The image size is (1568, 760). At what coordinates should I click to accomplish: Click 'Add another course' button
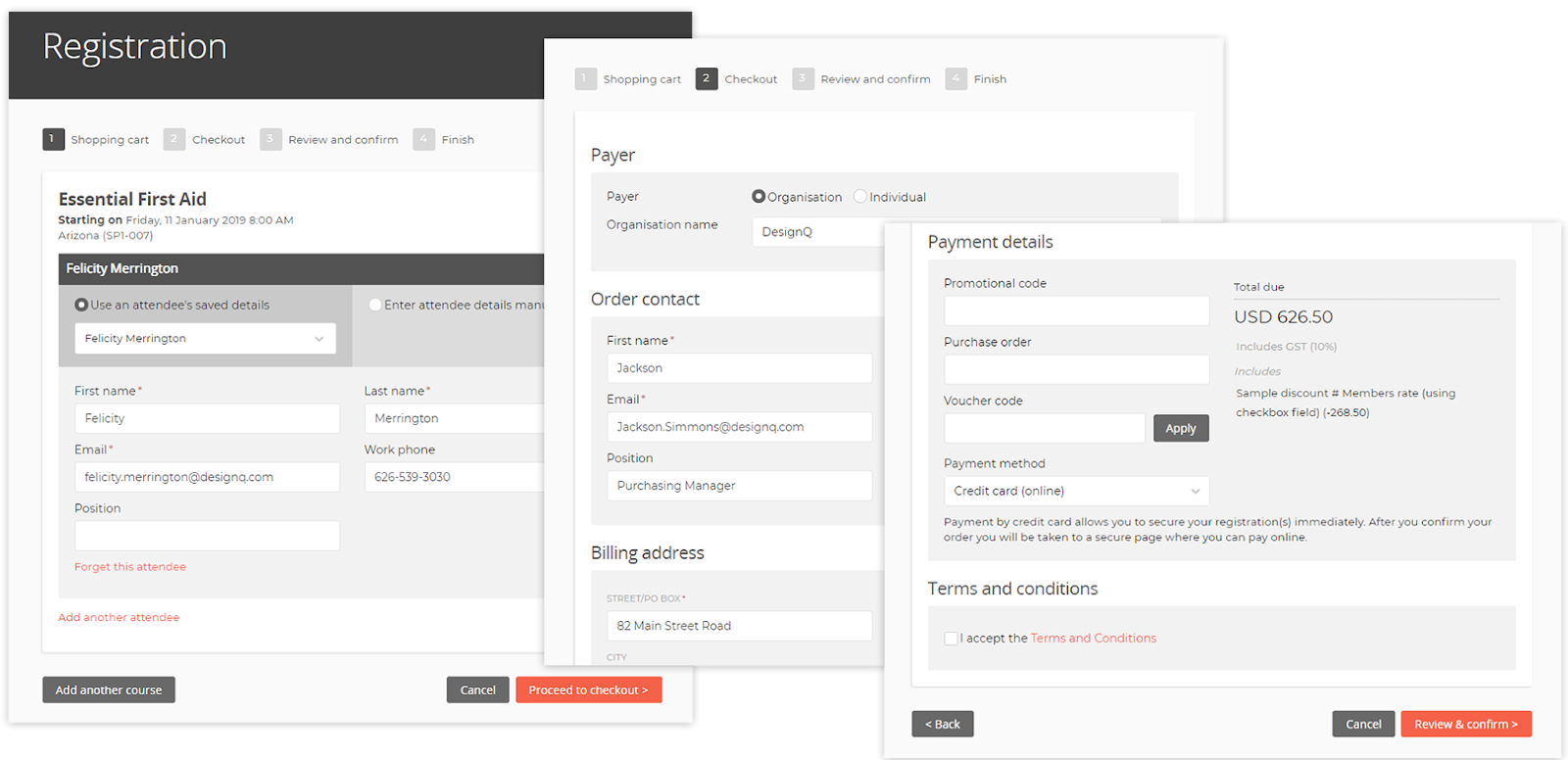pos(109,689)
